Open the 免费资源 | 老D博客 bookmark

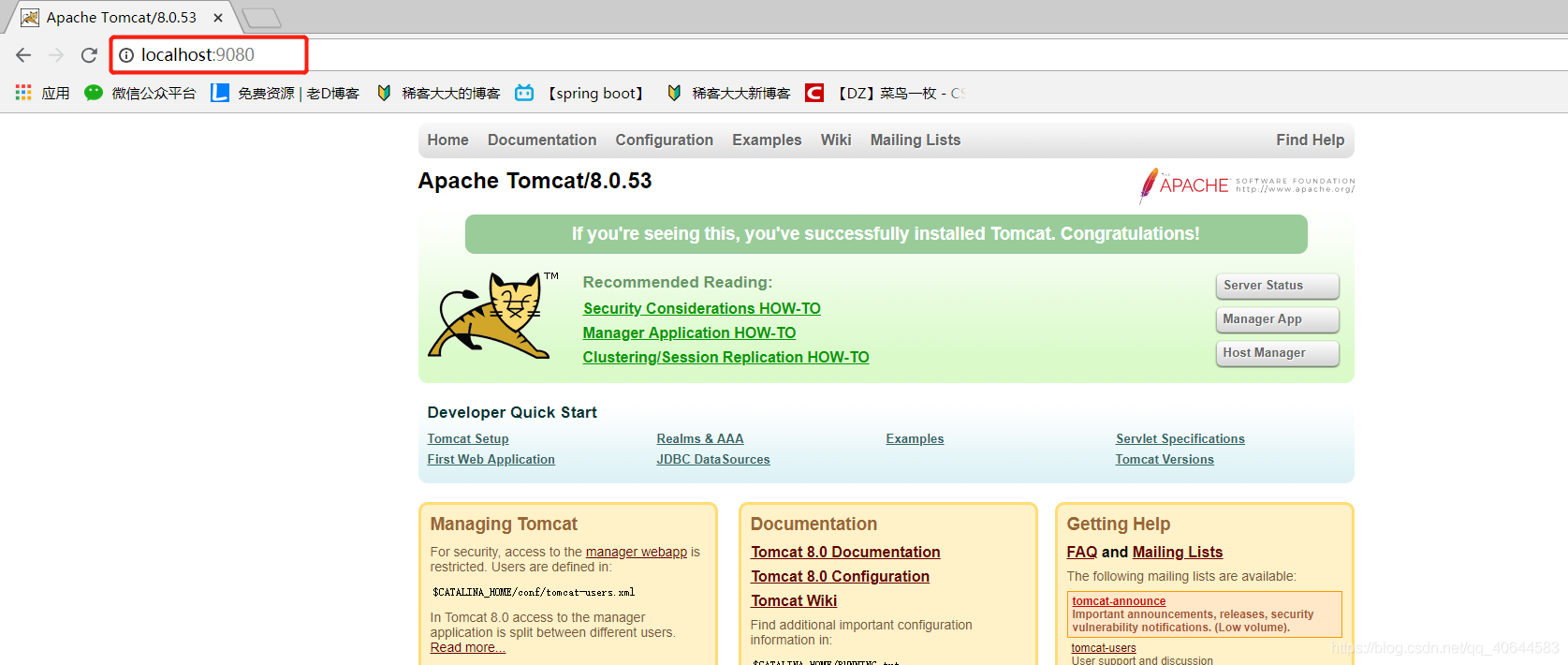[286, 93]
